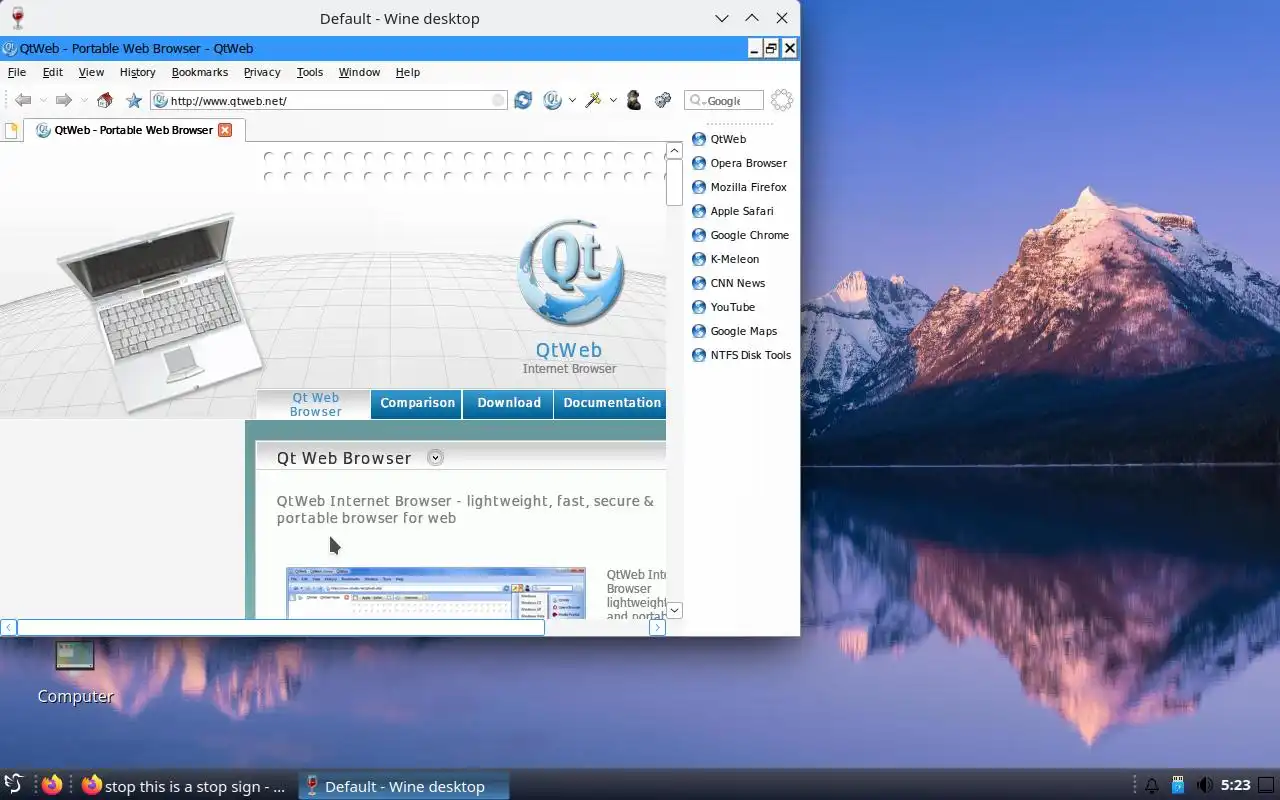Open the Window menu
Viewport: 1280px width, 800px height.
coord(359,72)
